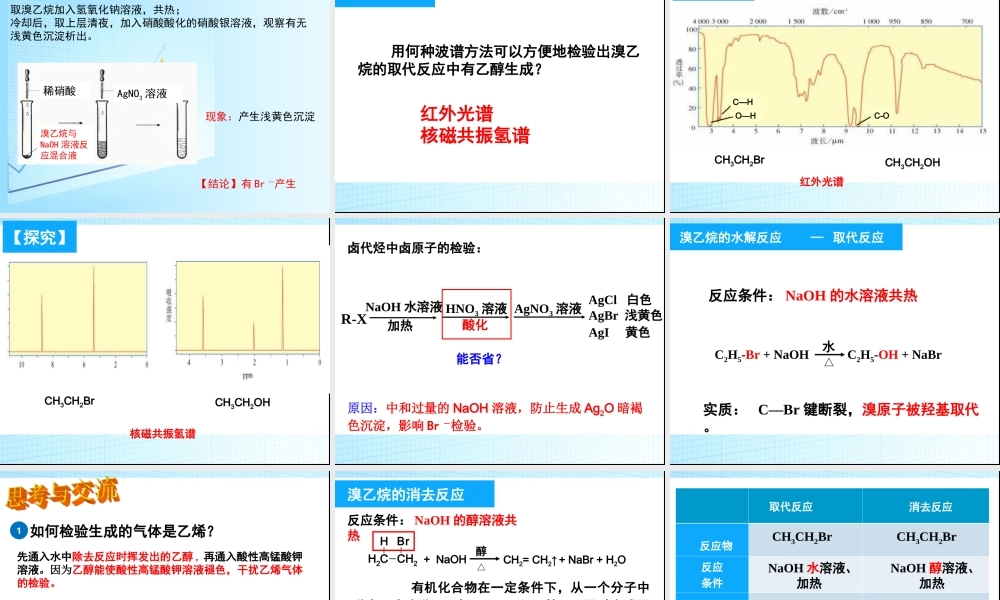Click the last test tube showing the precipitate
Screen dimensions: 1000x600
182,129
